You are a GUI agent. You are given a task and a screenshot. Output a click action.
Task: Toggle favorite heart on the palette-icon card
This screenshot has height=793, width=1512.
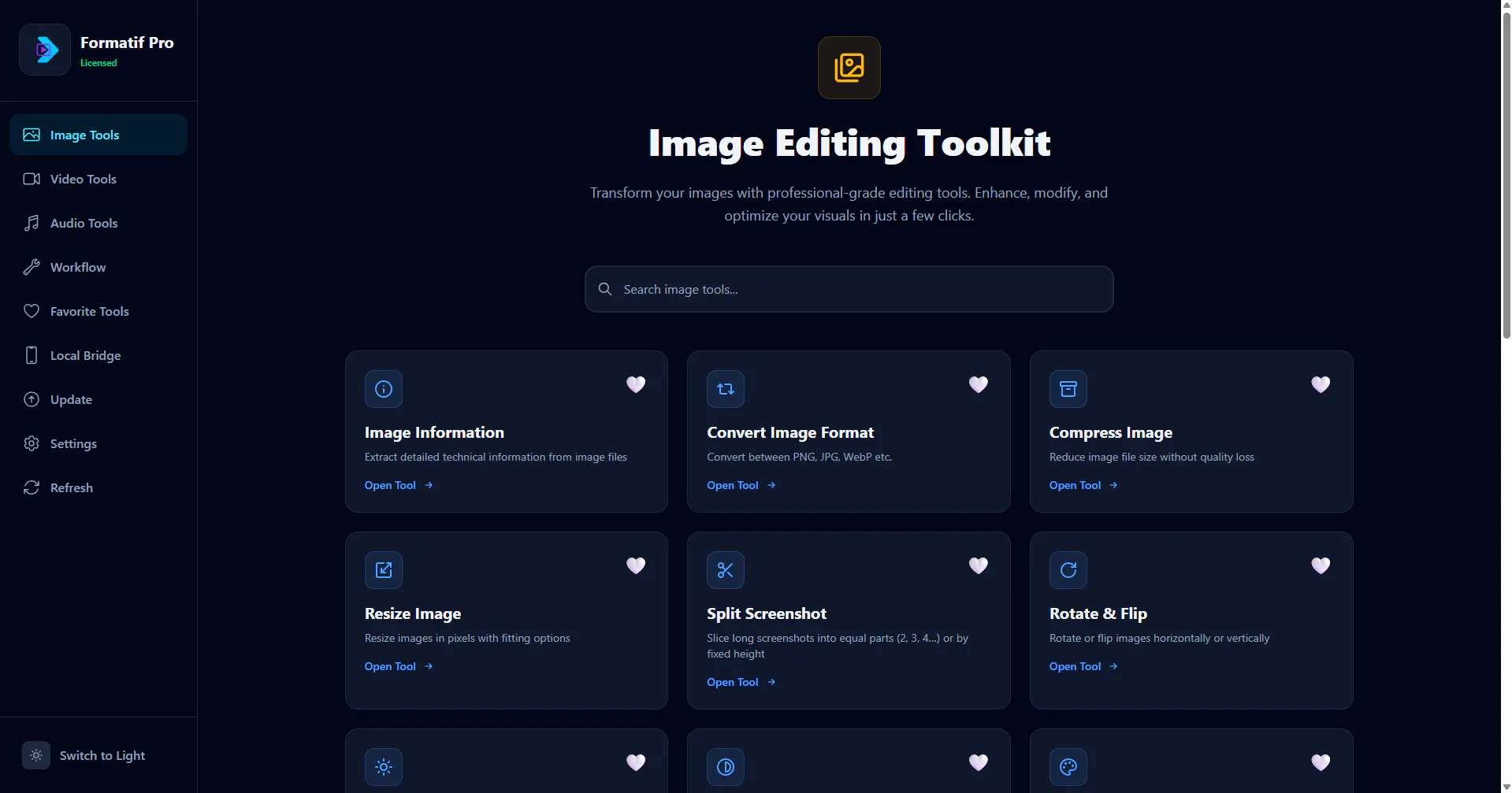click(1321, 762)
